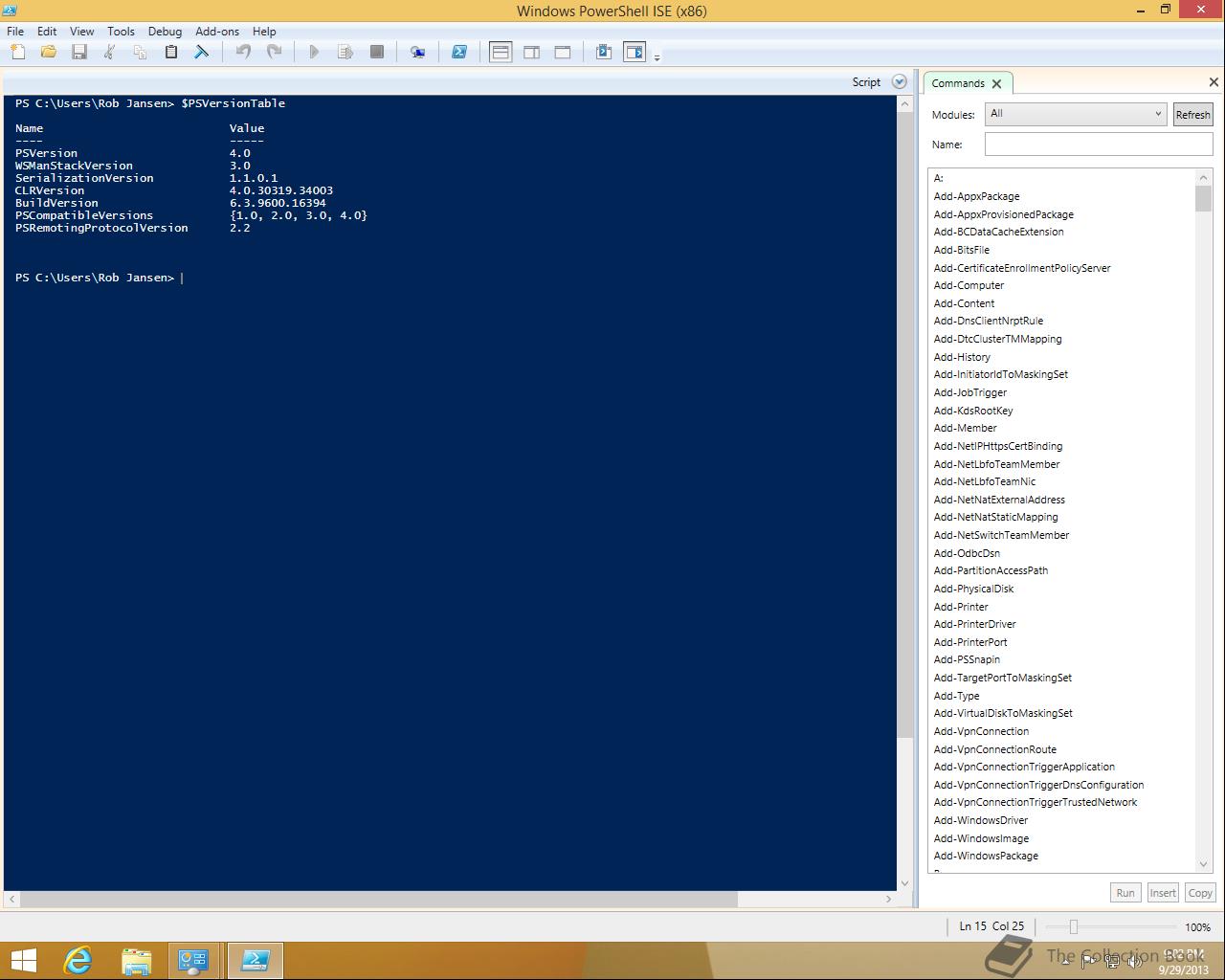The image size is (1225, 980).
Task: Select Add-VpnConnection command
Action: [981, 731]
